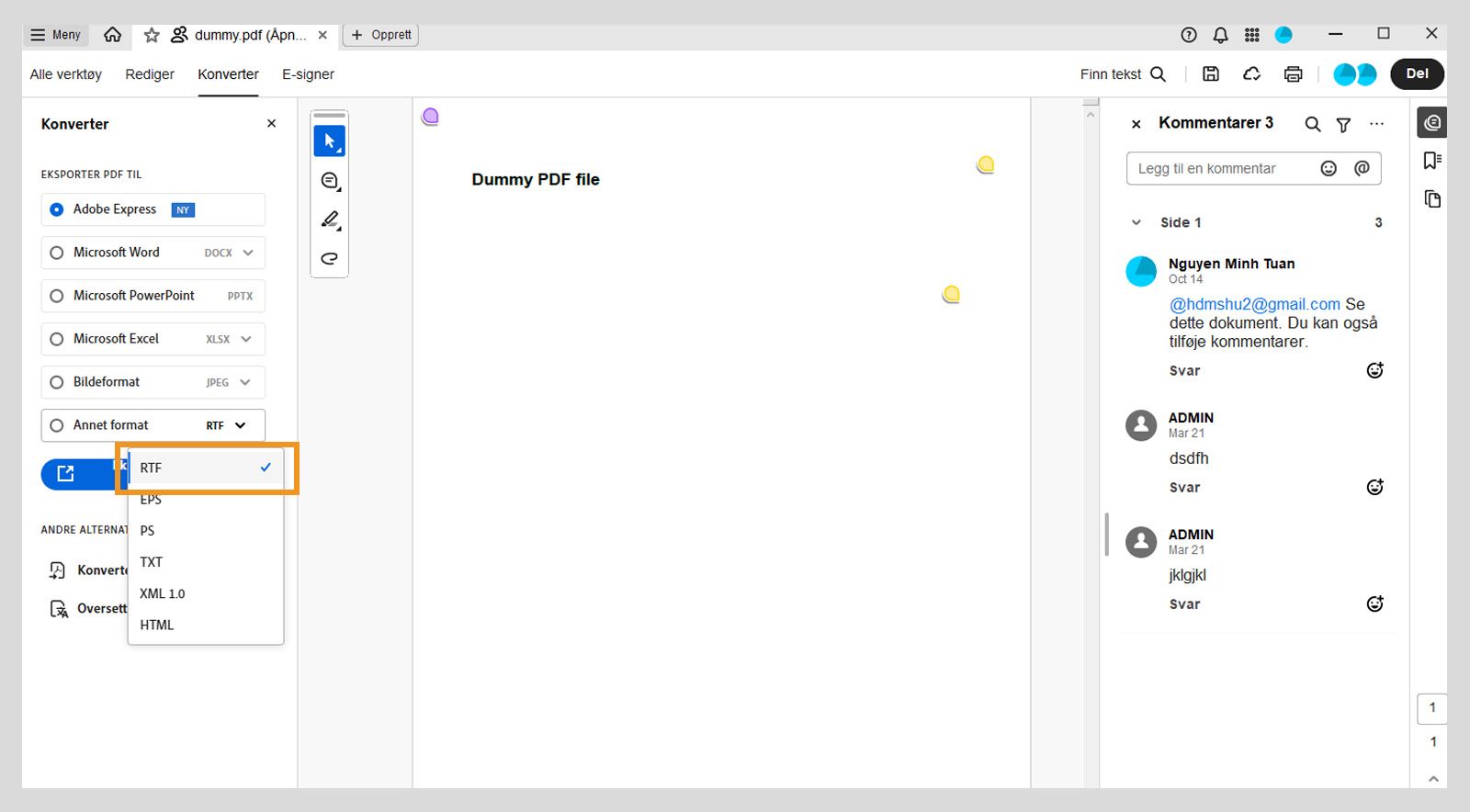1470x812 pixels.
Task: Close the Kommentarer panel
Action: [x=1136, y=124]
